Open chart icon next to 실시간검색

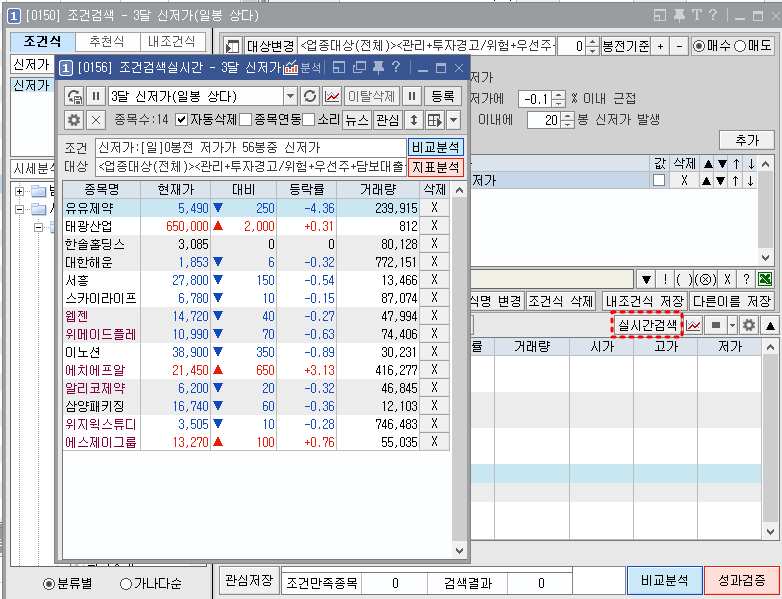[x=693, y=326]
